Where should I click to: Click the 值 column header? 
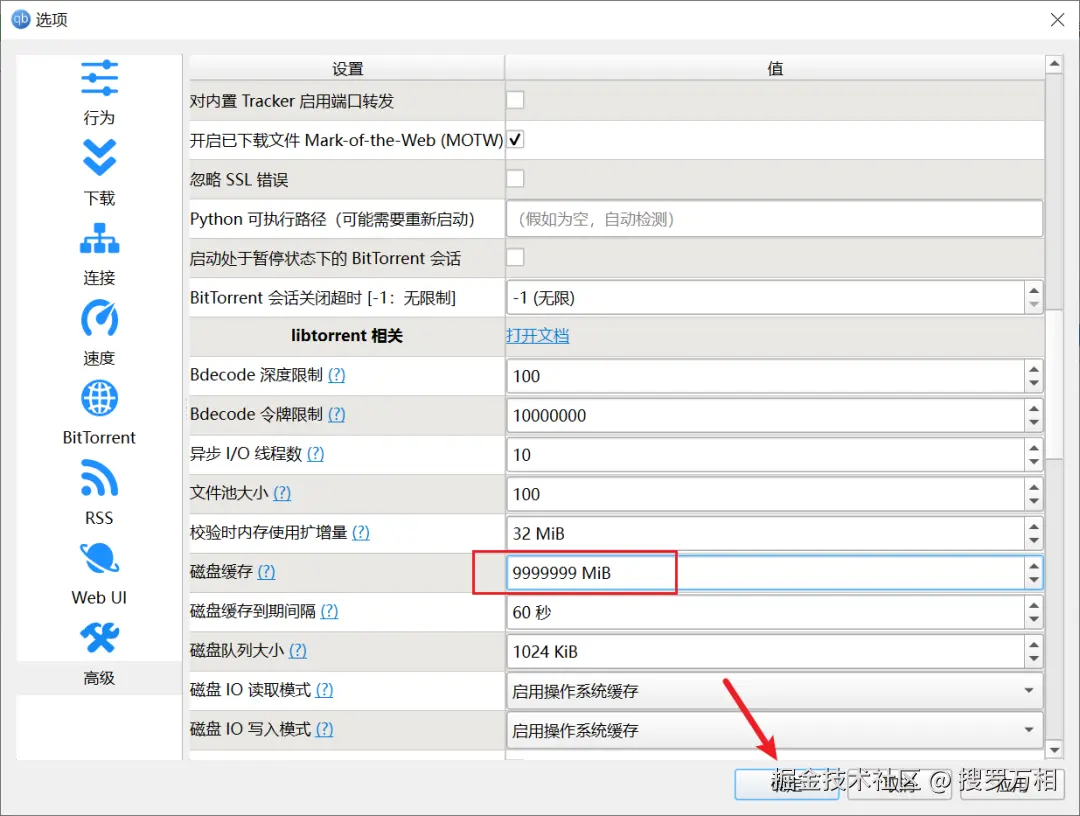click(x=775, y=68)
